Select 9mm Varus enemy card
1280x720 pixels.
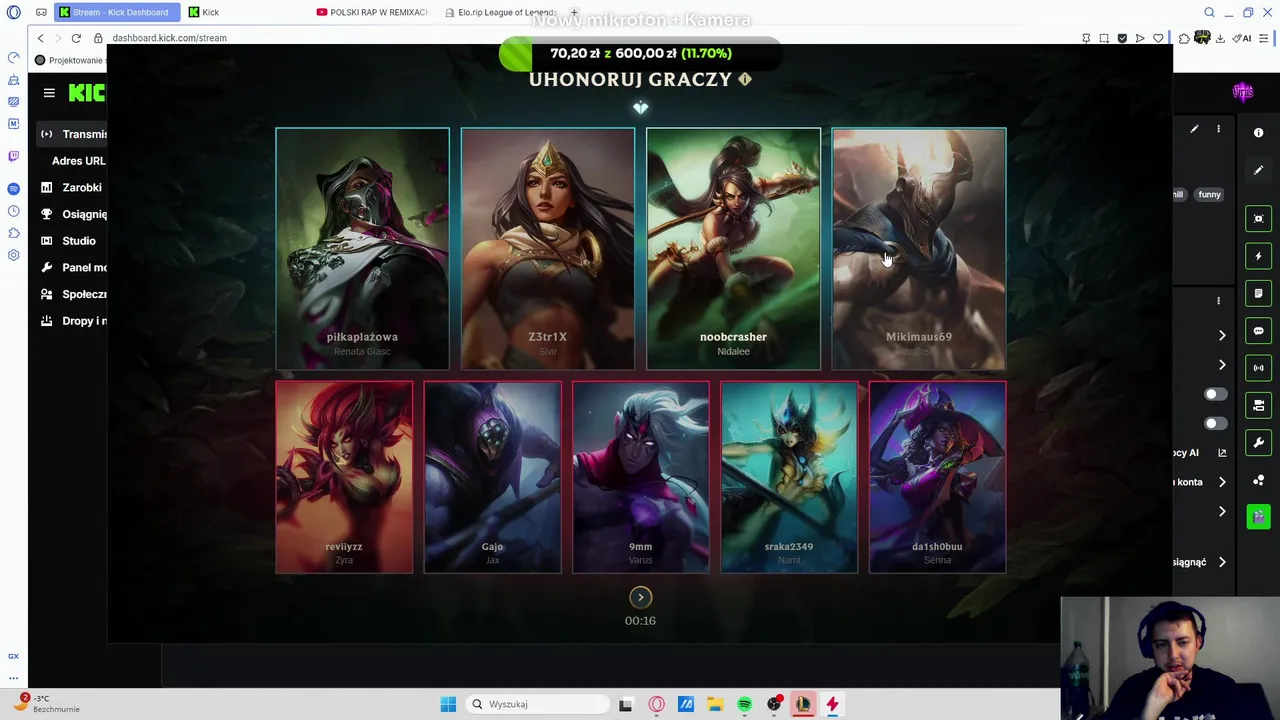click(x=640, y=477)
